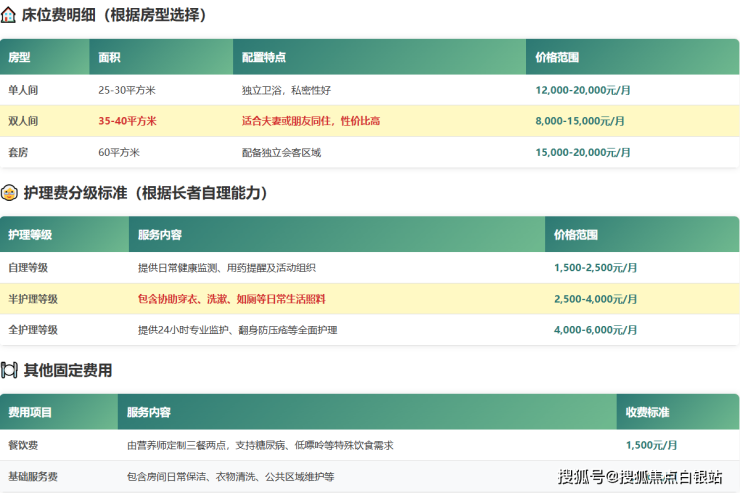This screenshot has height=493, width=740.
Task: Click the 全护理等级 row label
Action: coord(33,330)
